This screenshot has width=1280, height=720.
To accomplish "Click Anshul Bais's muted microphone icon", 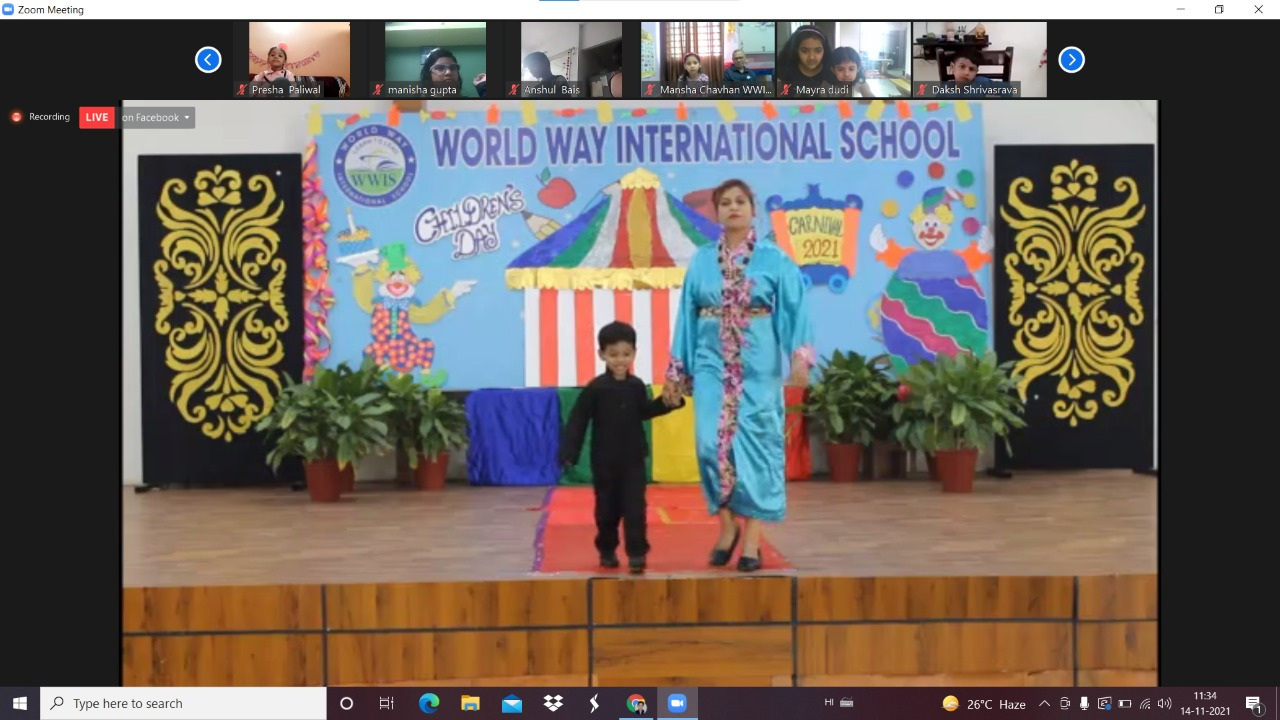I will click(x=515, y=90).
